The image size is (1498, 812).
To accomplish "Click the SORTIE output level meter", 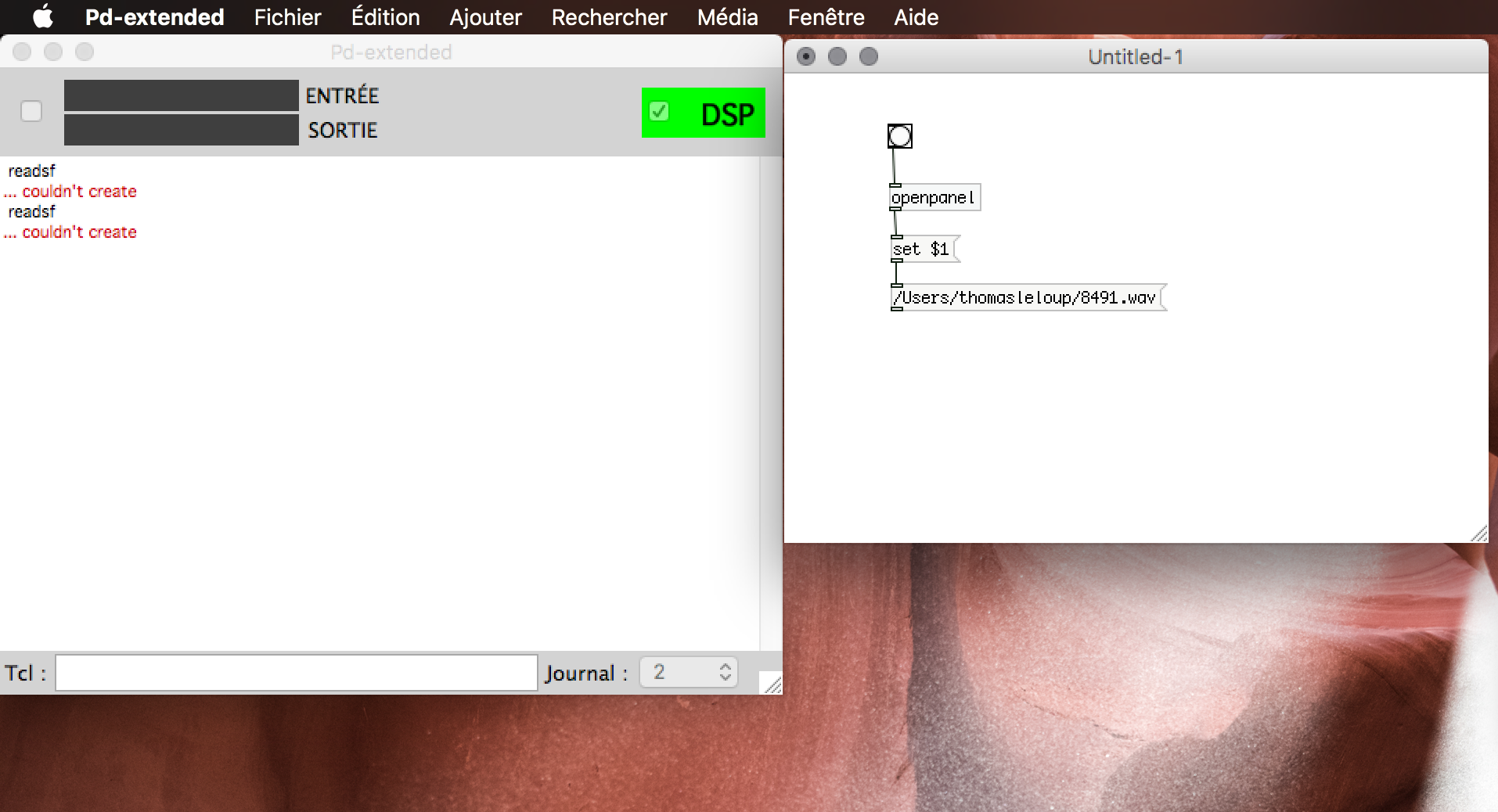I will (x=181, y=130).
